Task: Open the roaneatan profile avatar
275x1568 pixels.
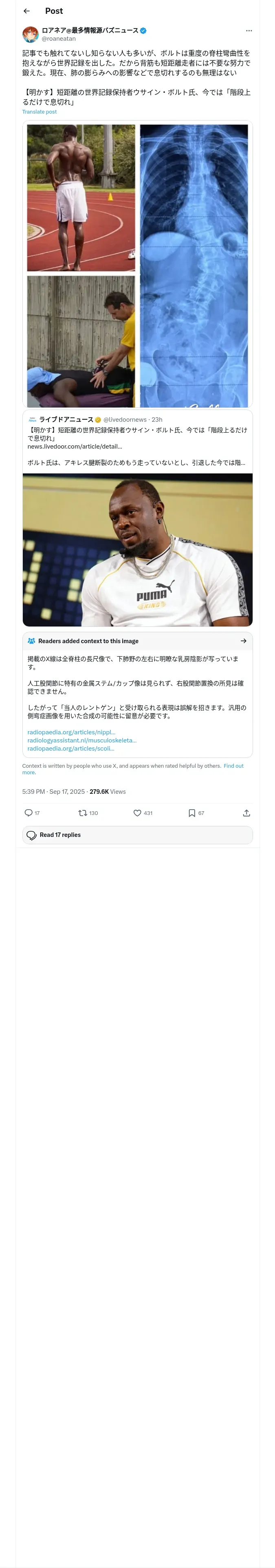Action: [31, 34]
